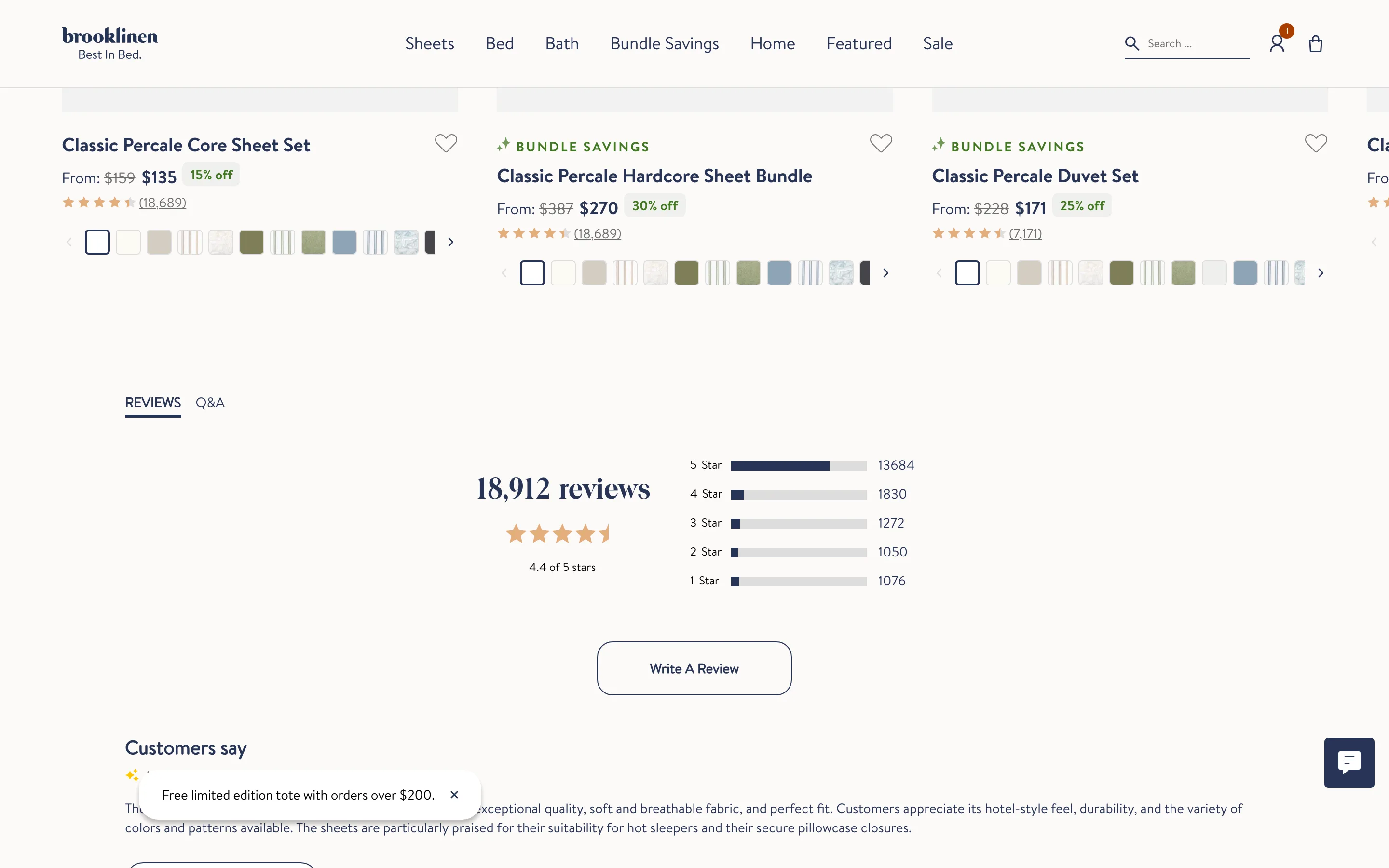Show next swatches for Duvet Set

pos(1321,273)
